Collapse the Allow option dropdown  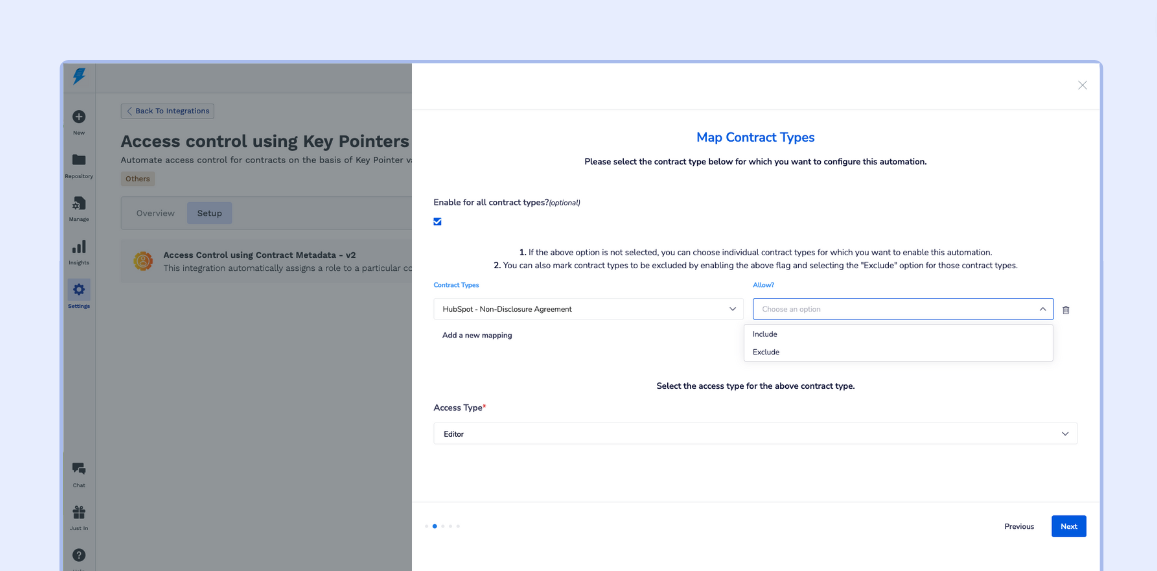[1042, 309]
